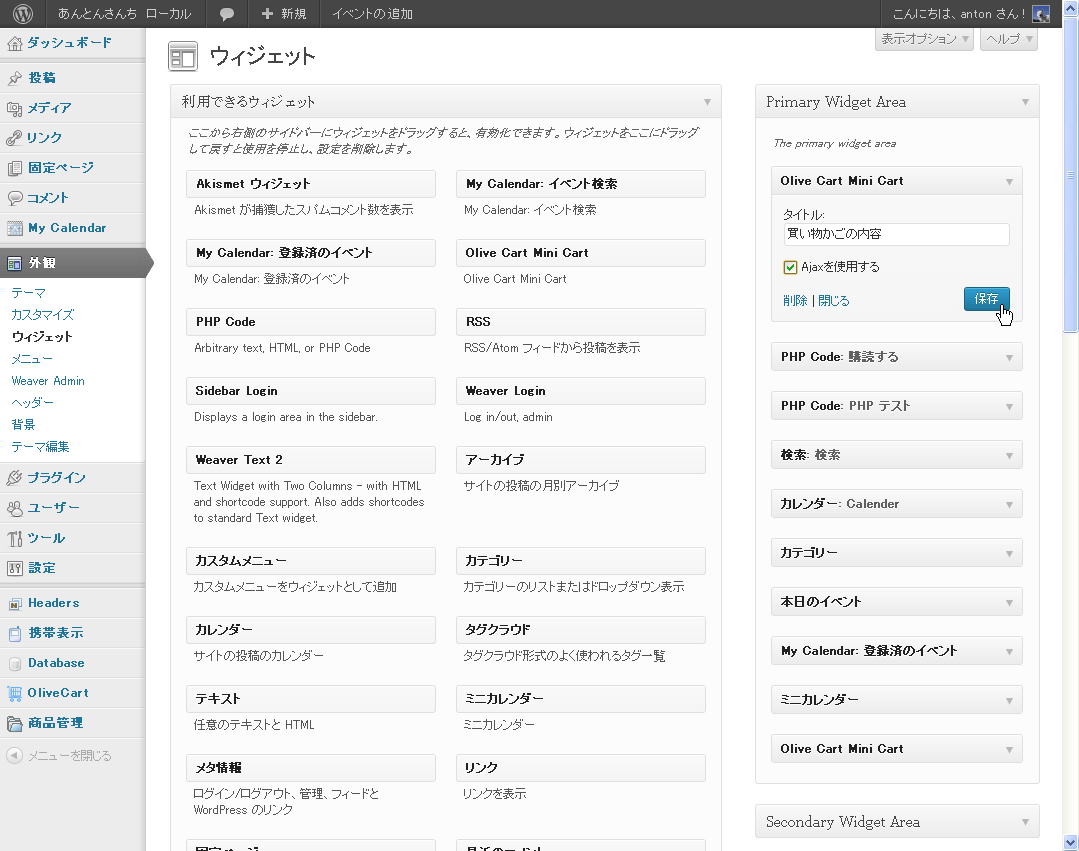Click the 商品管理 folder icon
Screen dimensions: 1079x851
click(14, 724)
